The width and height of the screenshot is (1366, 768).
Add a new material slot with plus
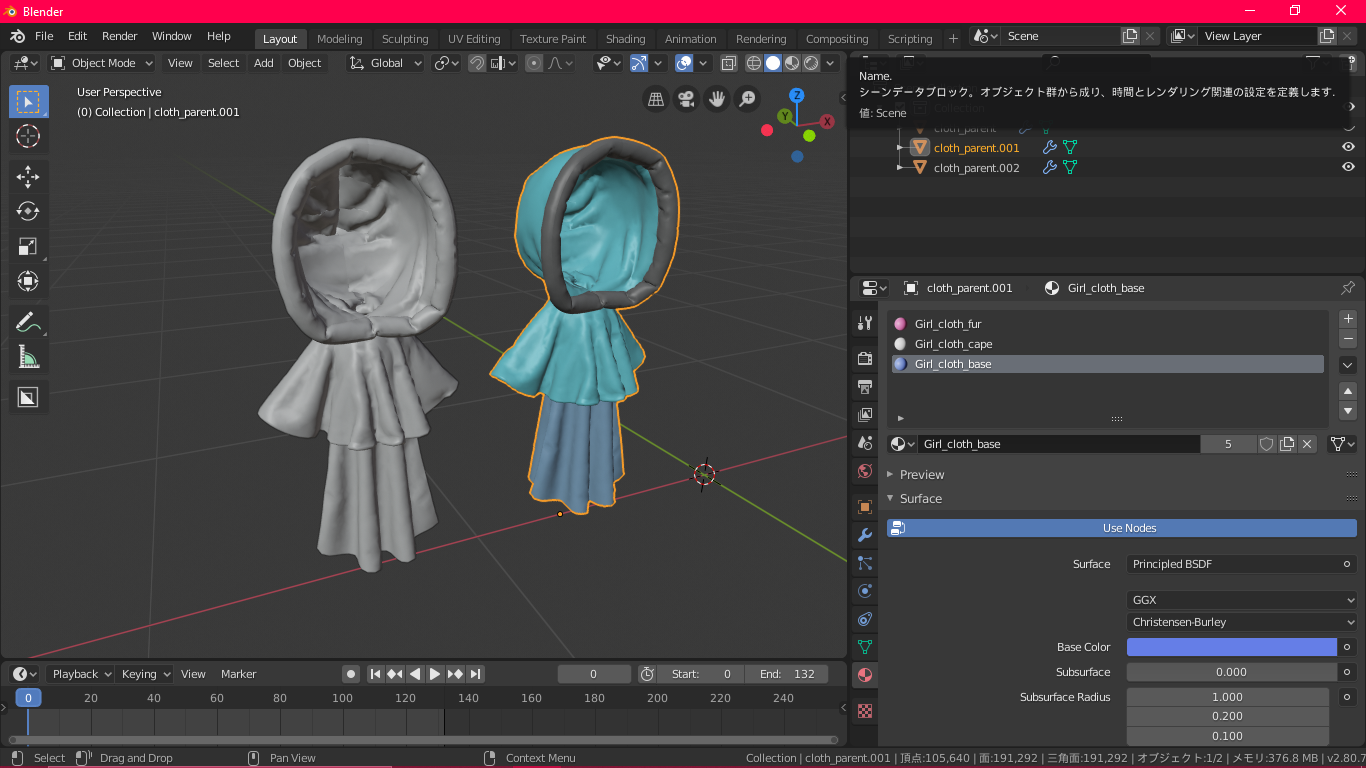[1348, 319]
